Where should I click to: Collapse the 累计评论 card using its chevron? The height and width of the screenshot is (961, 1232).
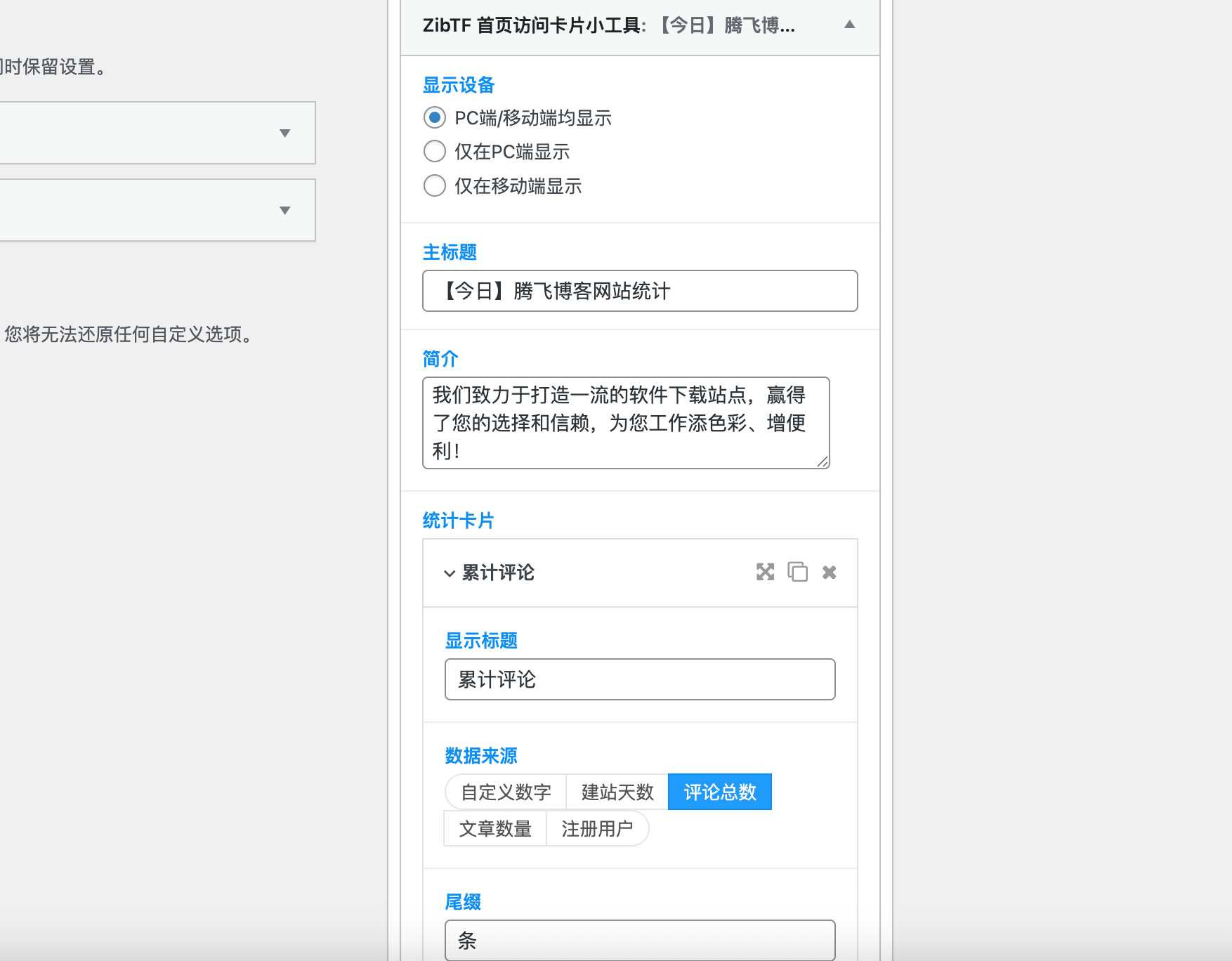tap(449, 574)
